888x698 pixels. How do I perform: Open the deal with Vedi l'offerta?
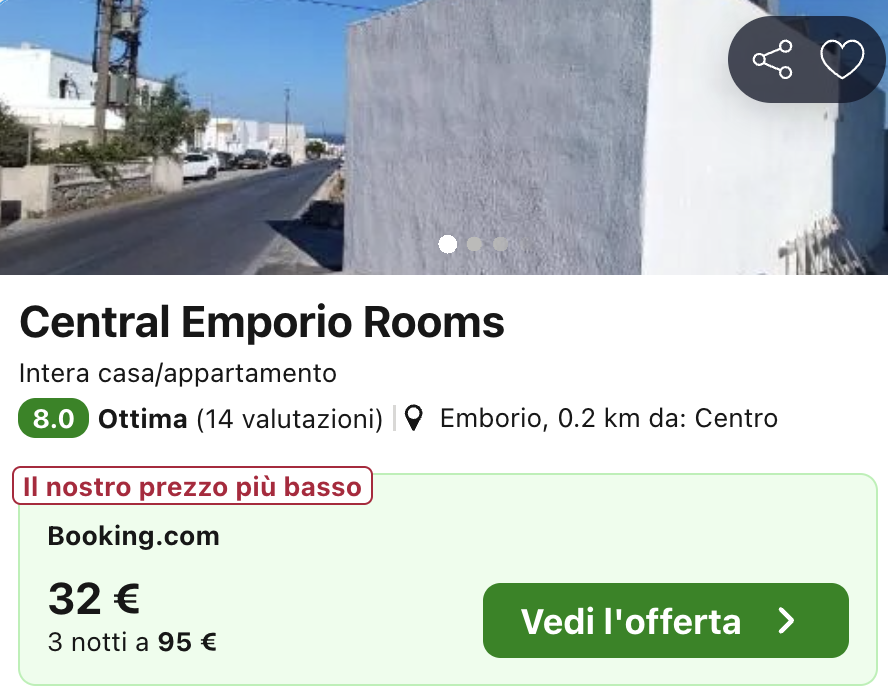pos(665,621)
